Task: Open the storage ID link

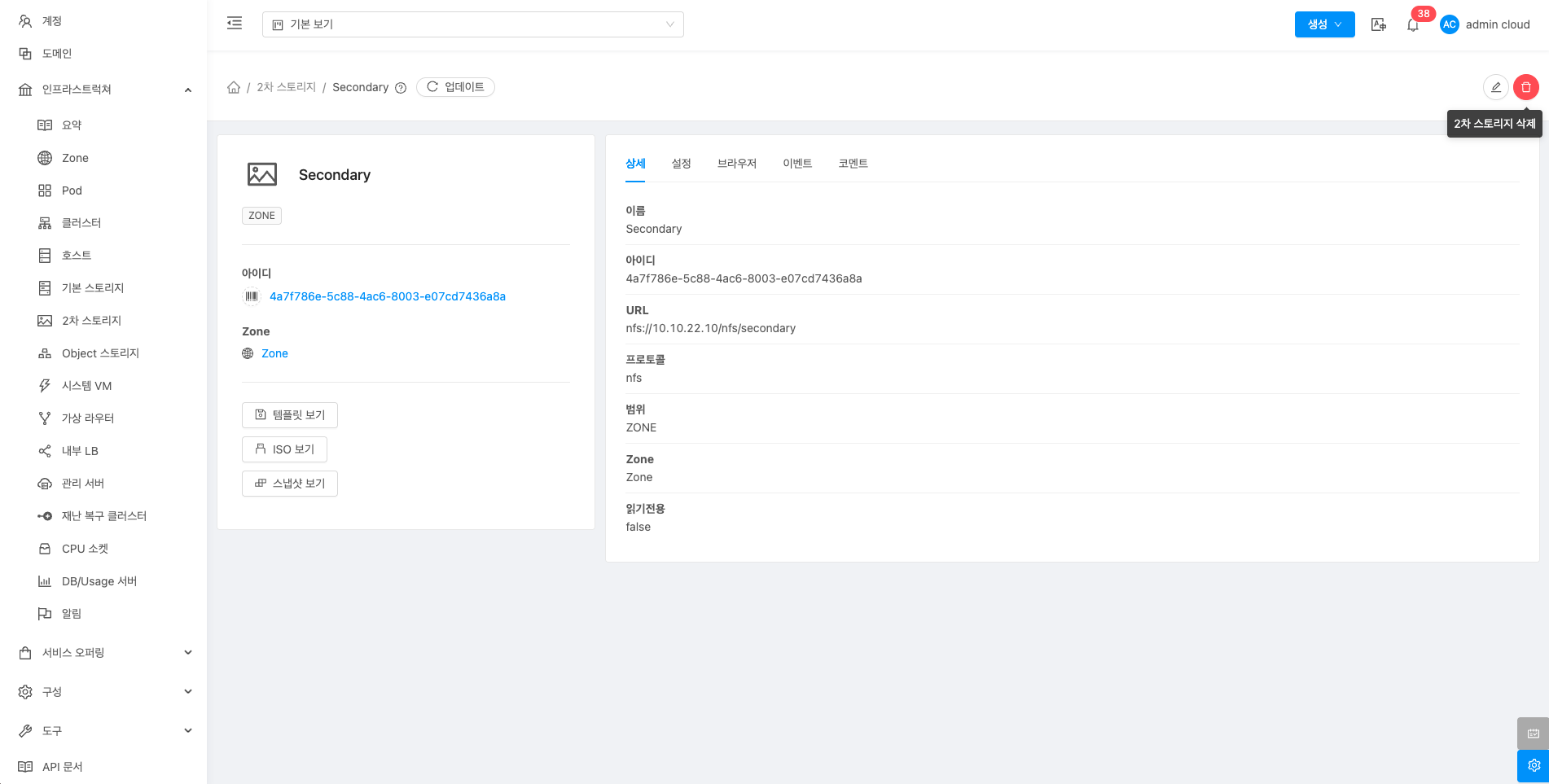Action: pos(387,296)
